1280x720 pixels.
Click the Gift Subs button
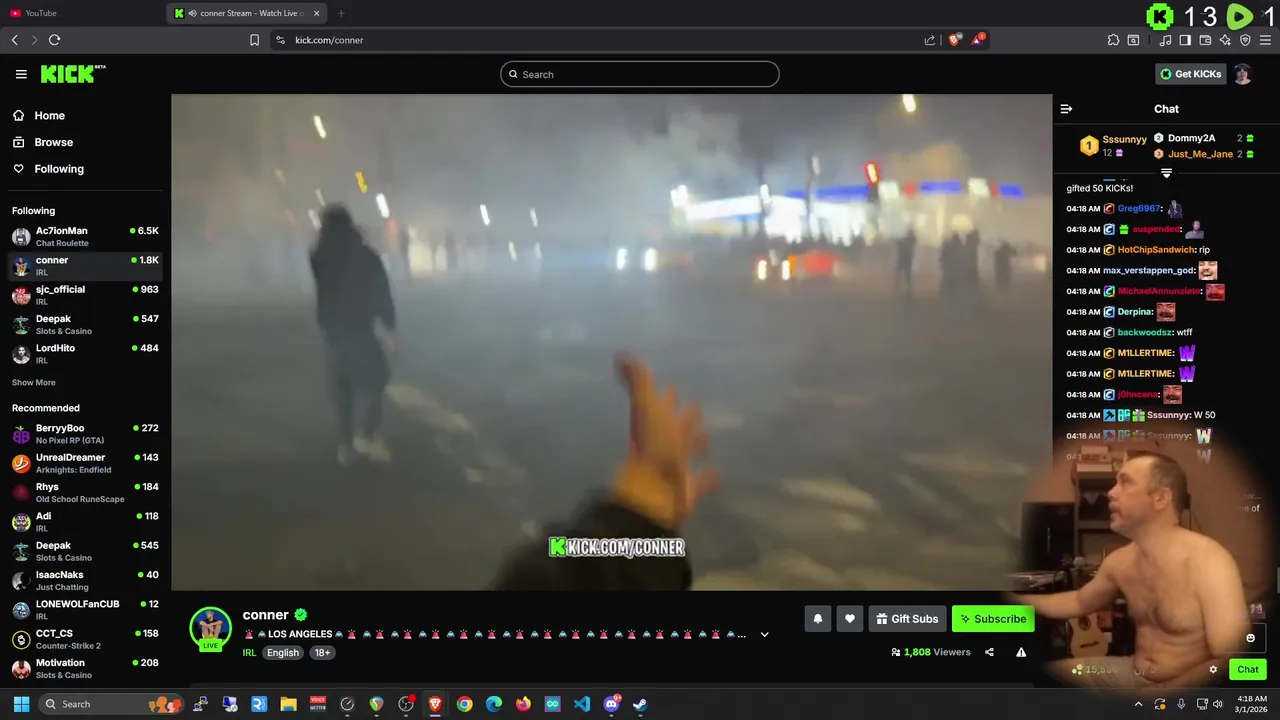click(907, 619)
